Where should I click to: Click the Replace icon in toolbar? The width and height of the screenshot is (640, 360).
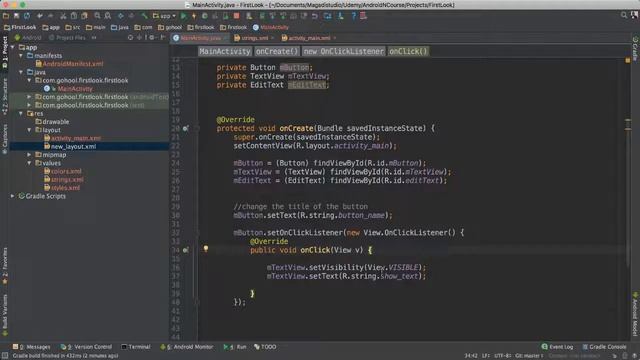pyautogui.click(x=108, y=16)
